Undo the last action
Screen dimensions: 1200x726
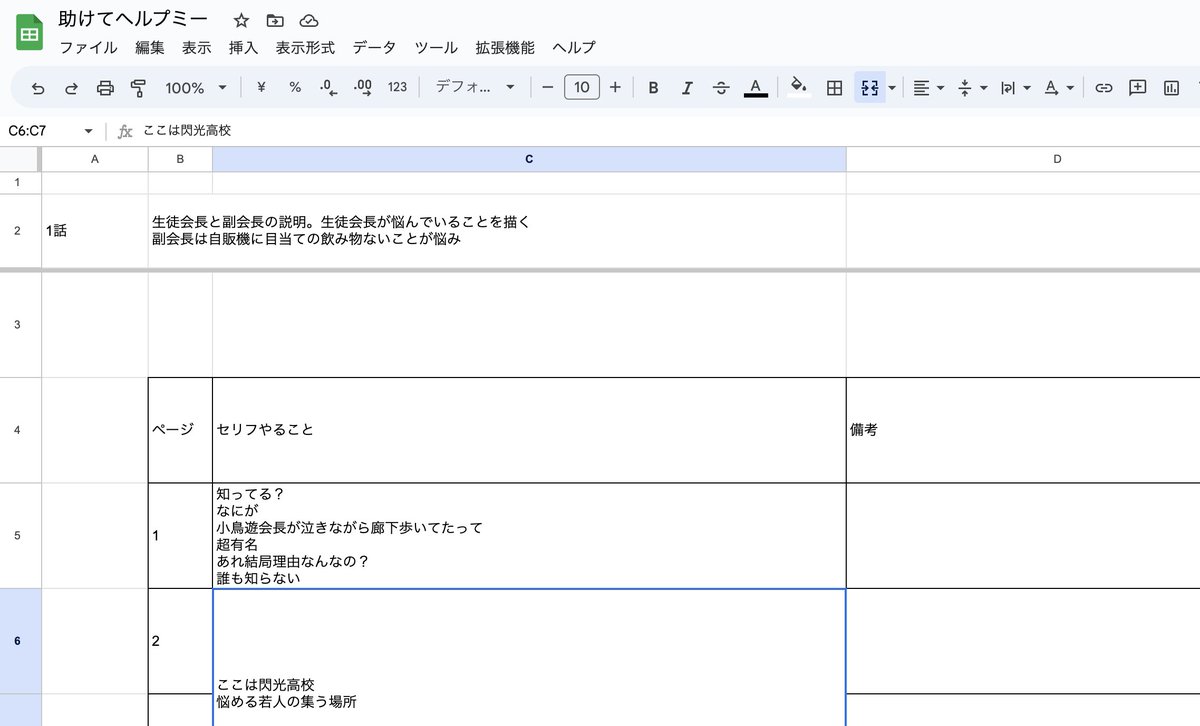38,88
